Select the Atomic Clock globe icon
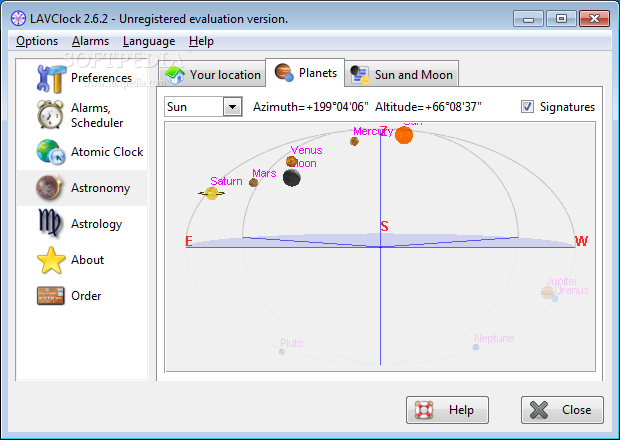This screenshot has width=620, height=440. (x=51, y=152)
